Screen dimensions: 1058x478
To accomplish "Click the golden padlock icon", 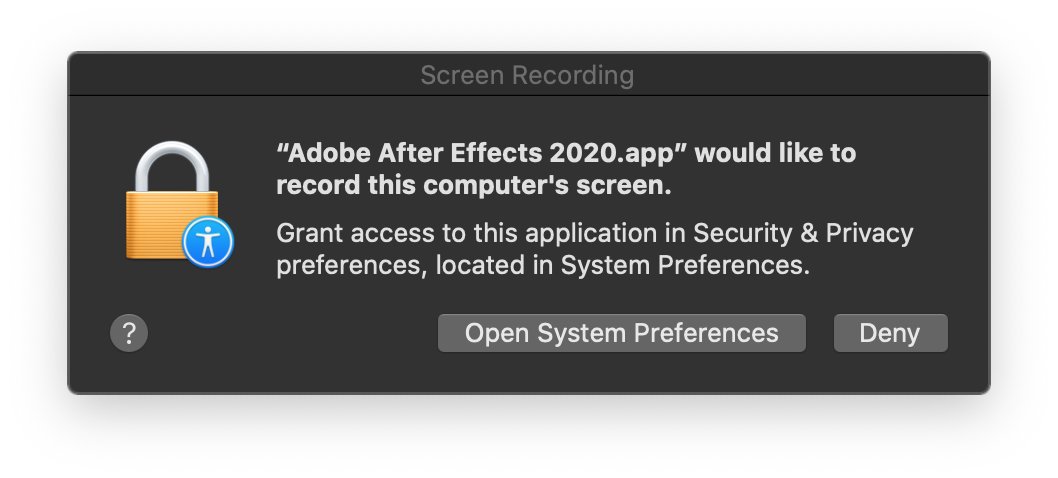I will [172, 201].
